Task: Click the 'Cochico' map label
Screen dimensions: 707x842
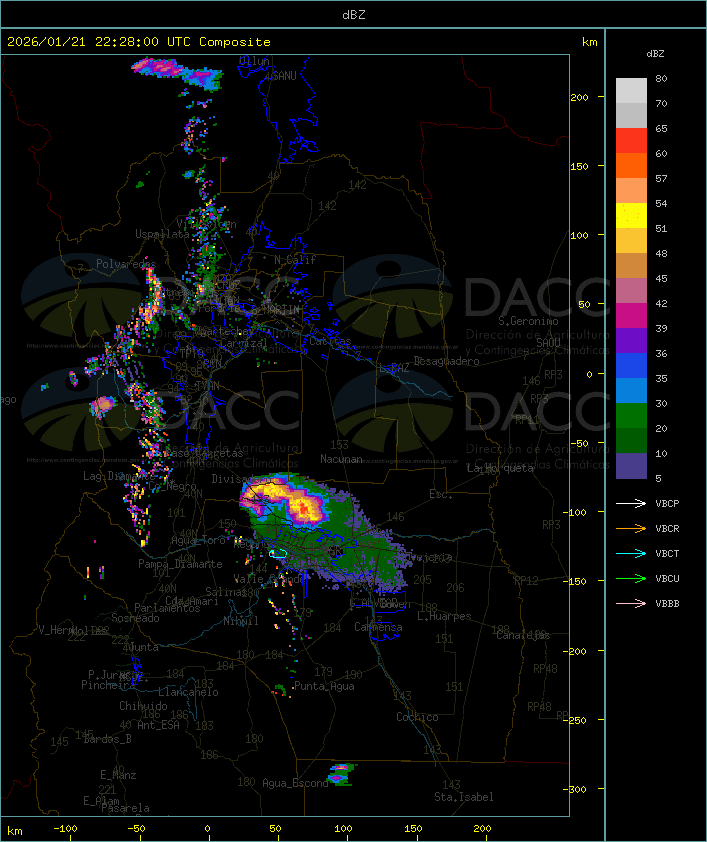Action: [417, 717]
